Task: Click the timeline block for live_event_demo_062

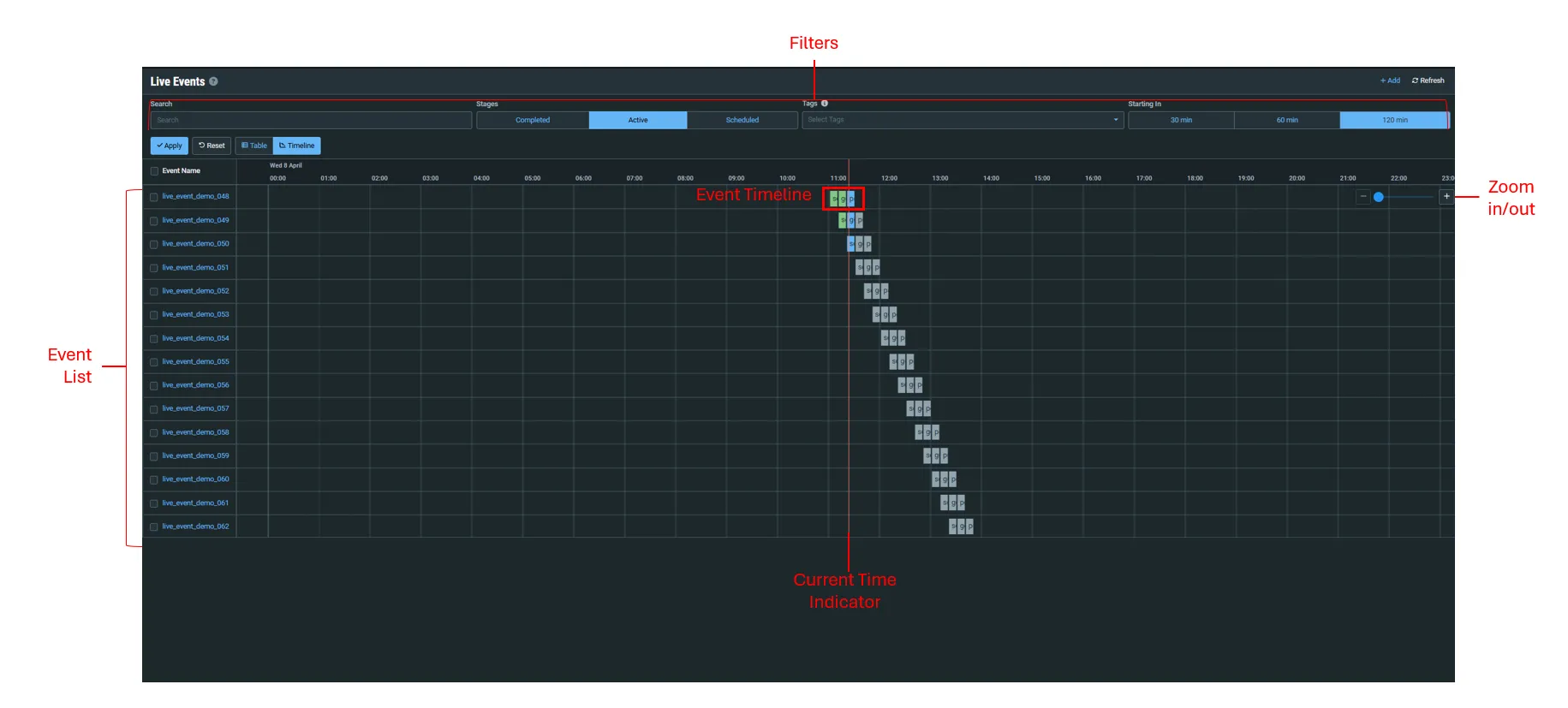Action: (x=961, y=527)
